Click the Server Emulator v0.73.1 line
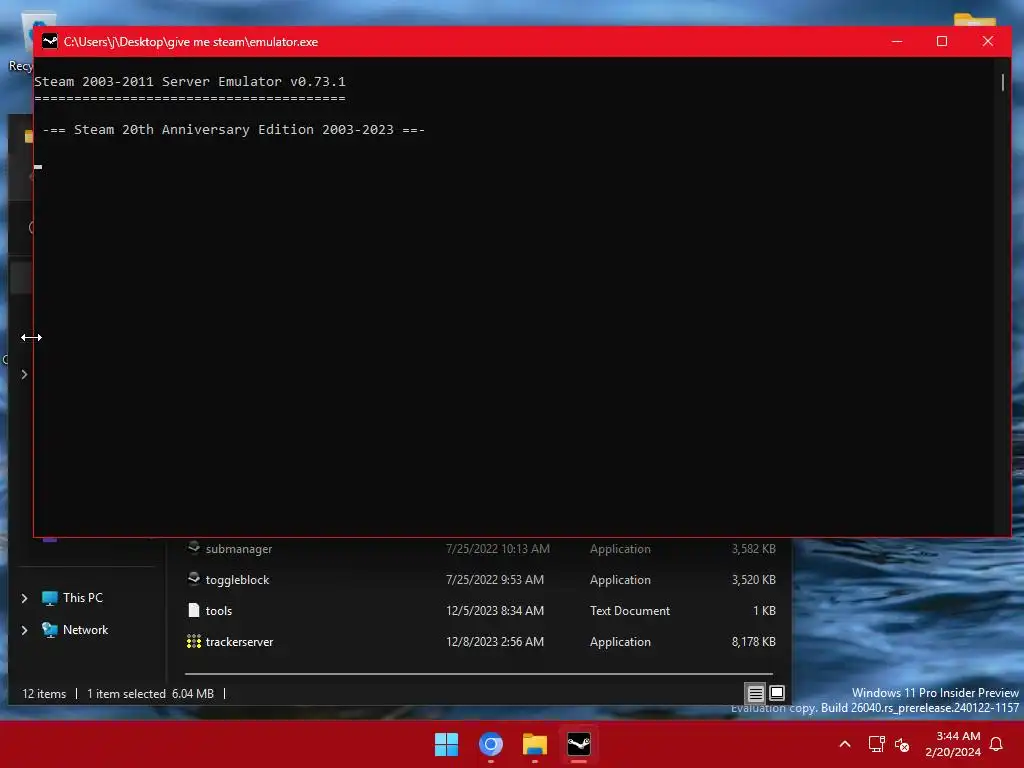Viewport: 1024px width, 768px height. pyautogui.click(x=189, y=82)
